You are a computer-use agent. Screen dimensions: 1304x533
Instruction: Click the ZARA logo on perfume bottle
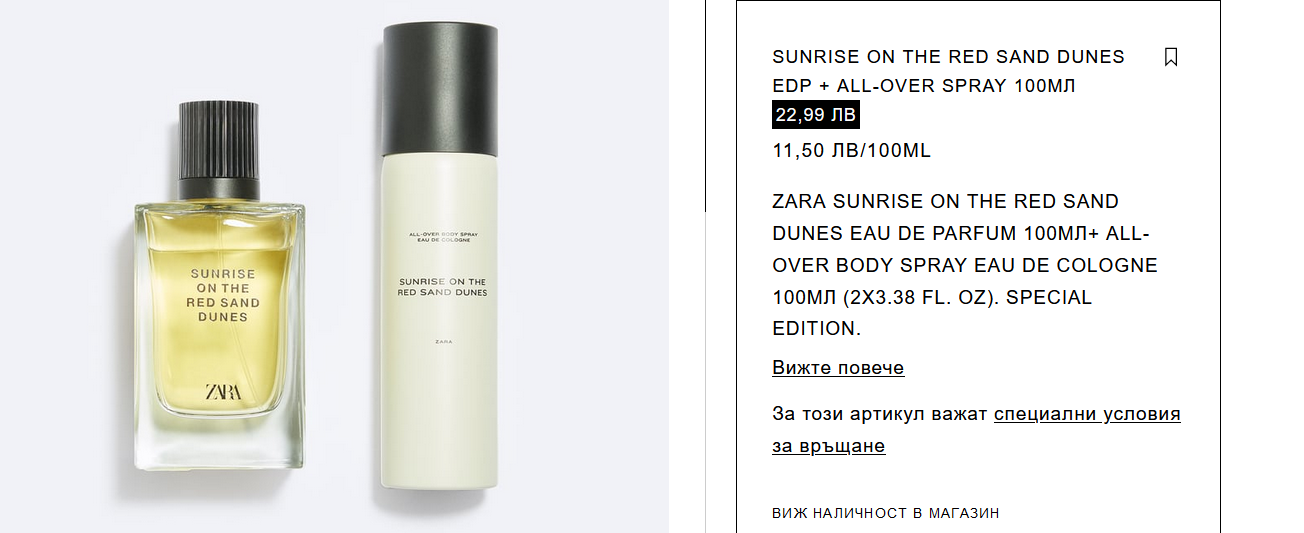pyautogui.click(x=222, y=392)
